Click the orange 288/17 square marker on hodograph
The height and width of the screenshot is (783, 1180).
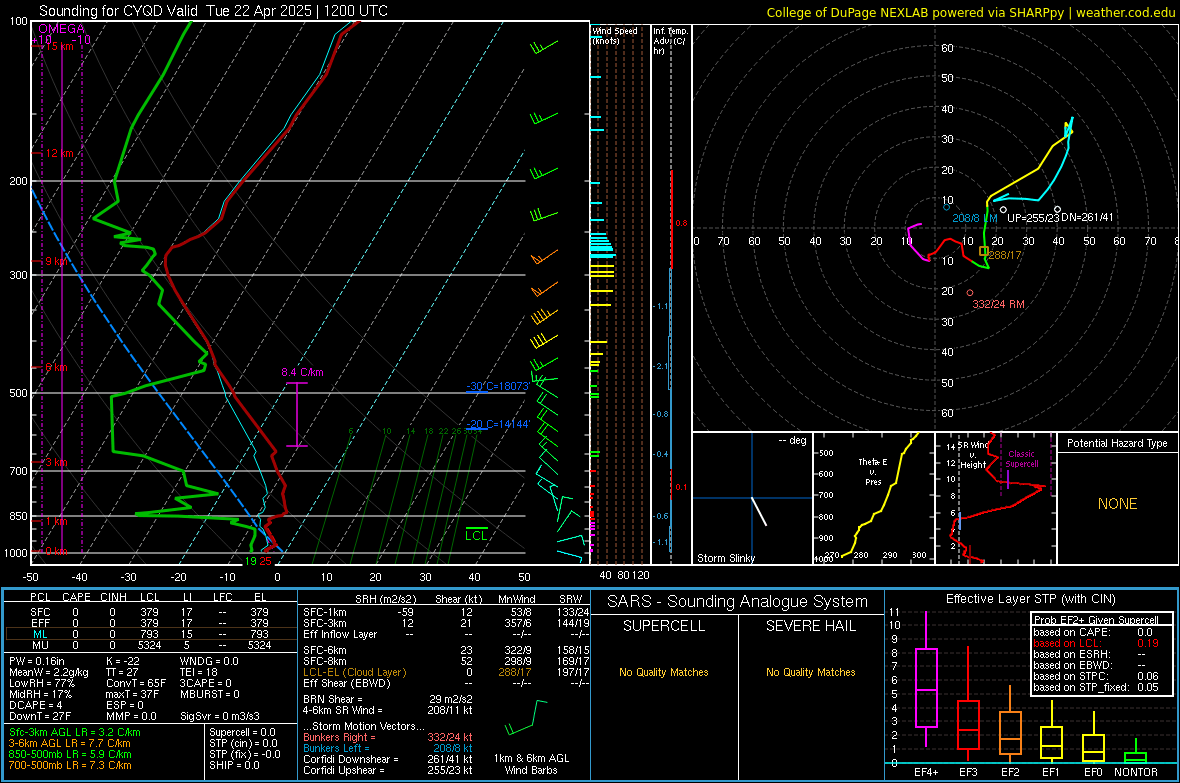984,251
